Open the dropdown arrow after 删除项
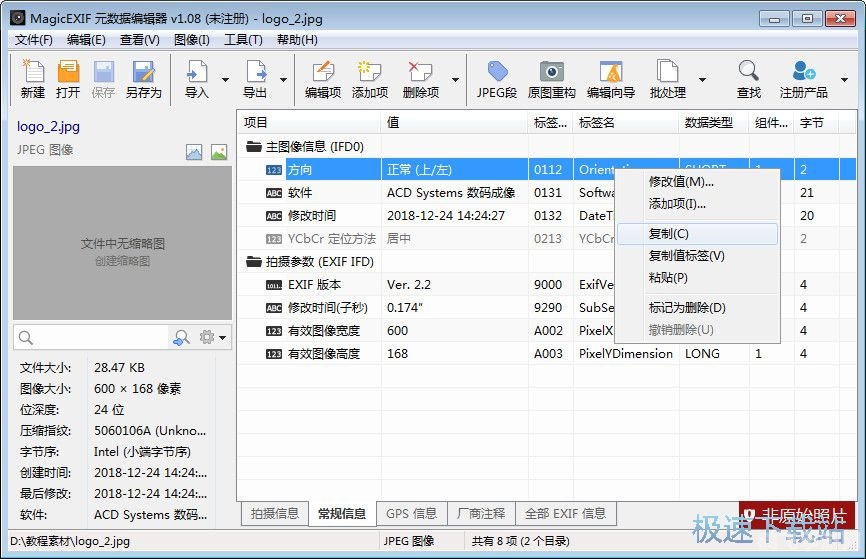 [x=455, y=80]
